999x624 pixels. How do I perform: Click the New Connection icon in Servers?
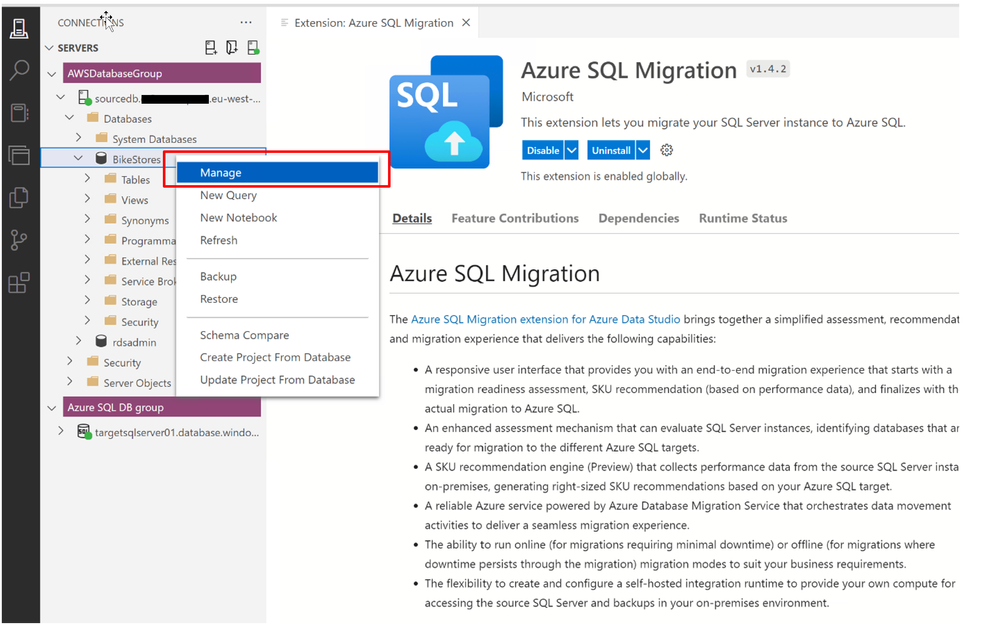point(211,47)
